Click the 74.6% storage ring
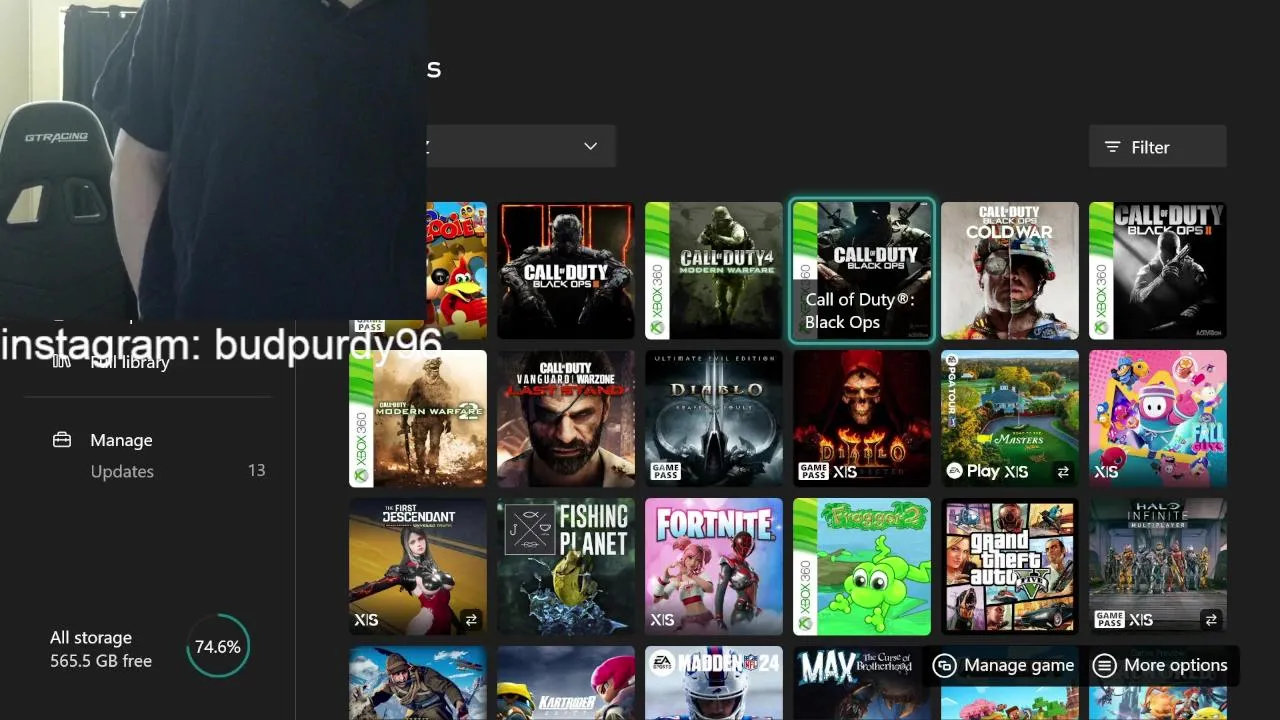This screenshot has height=720, width=1280. coord(217,647)
